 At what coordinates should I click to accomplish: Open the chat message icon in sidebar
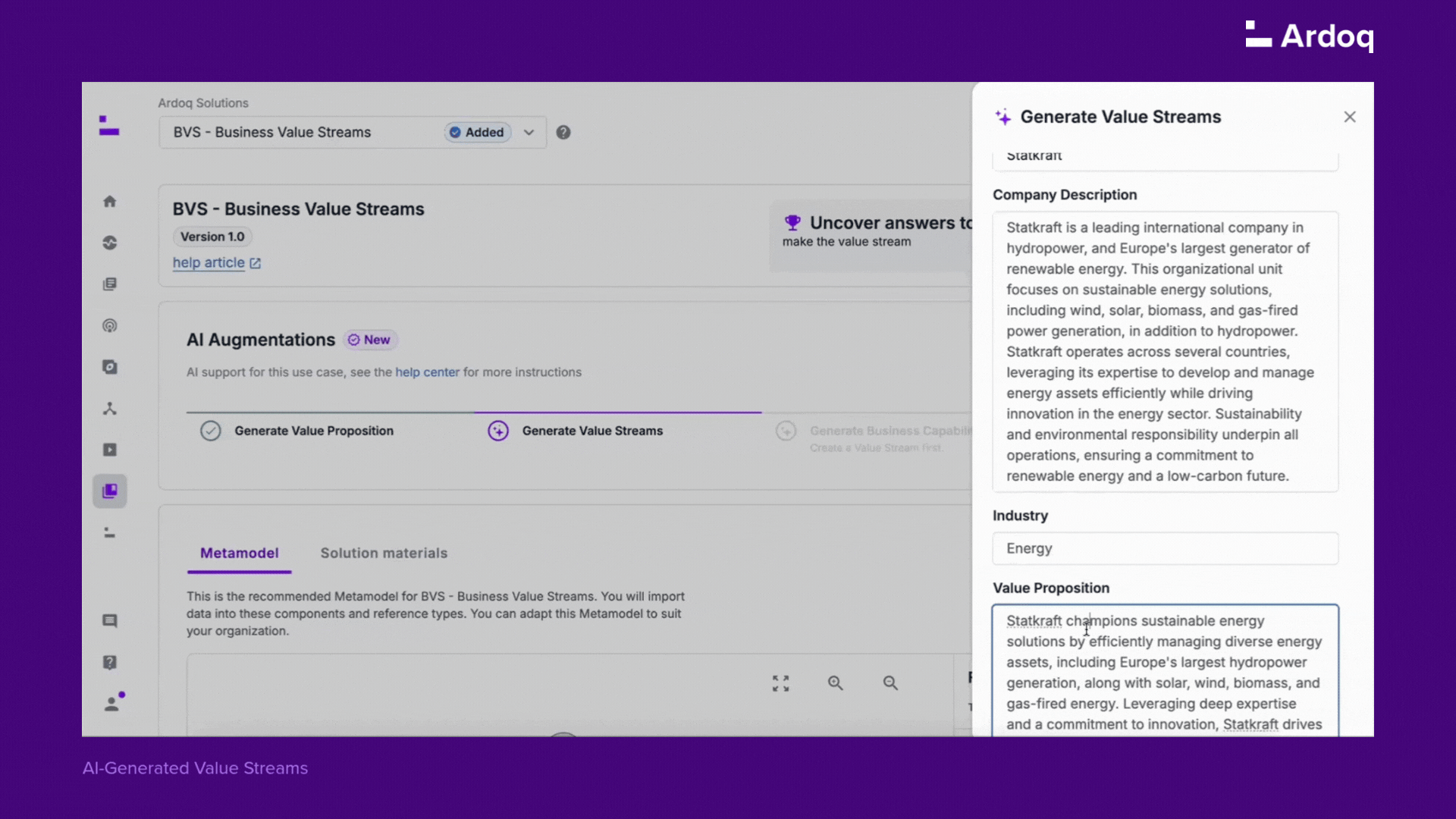110,621
